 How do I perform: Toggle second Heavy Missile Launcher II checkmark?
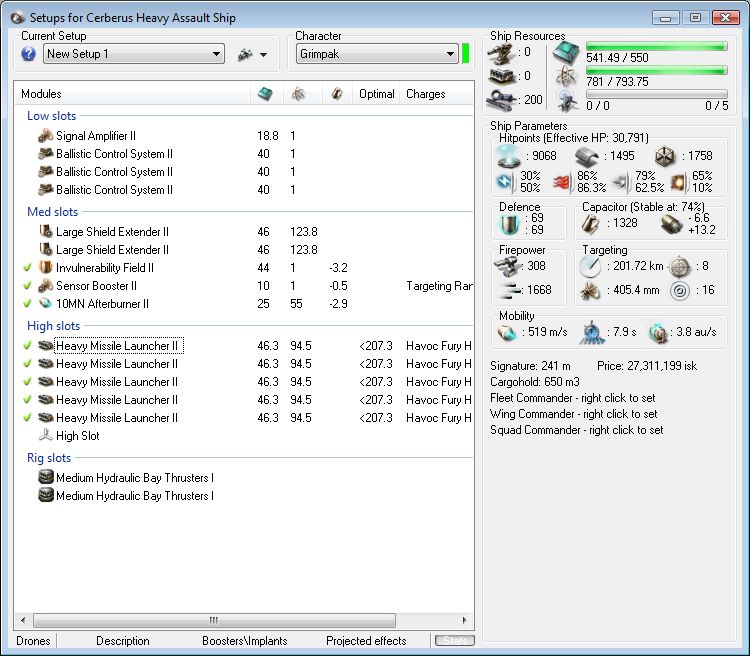27,364
